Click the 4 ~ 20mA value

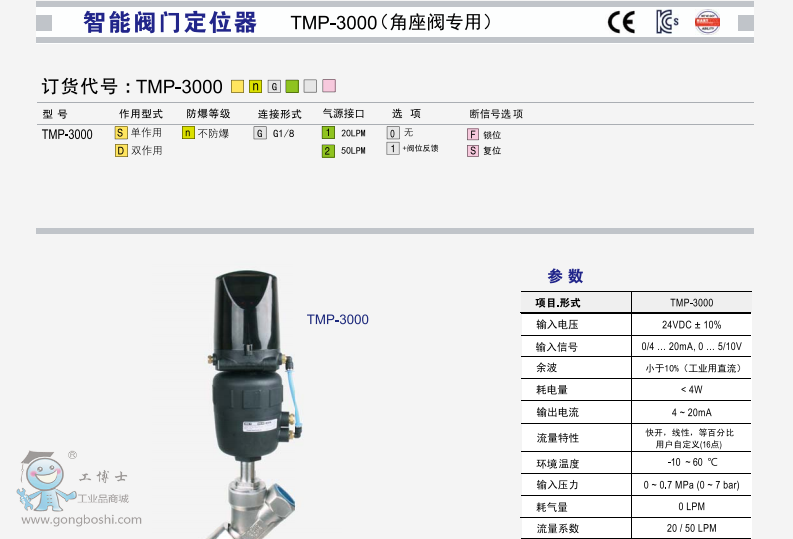tap(691, 413)
